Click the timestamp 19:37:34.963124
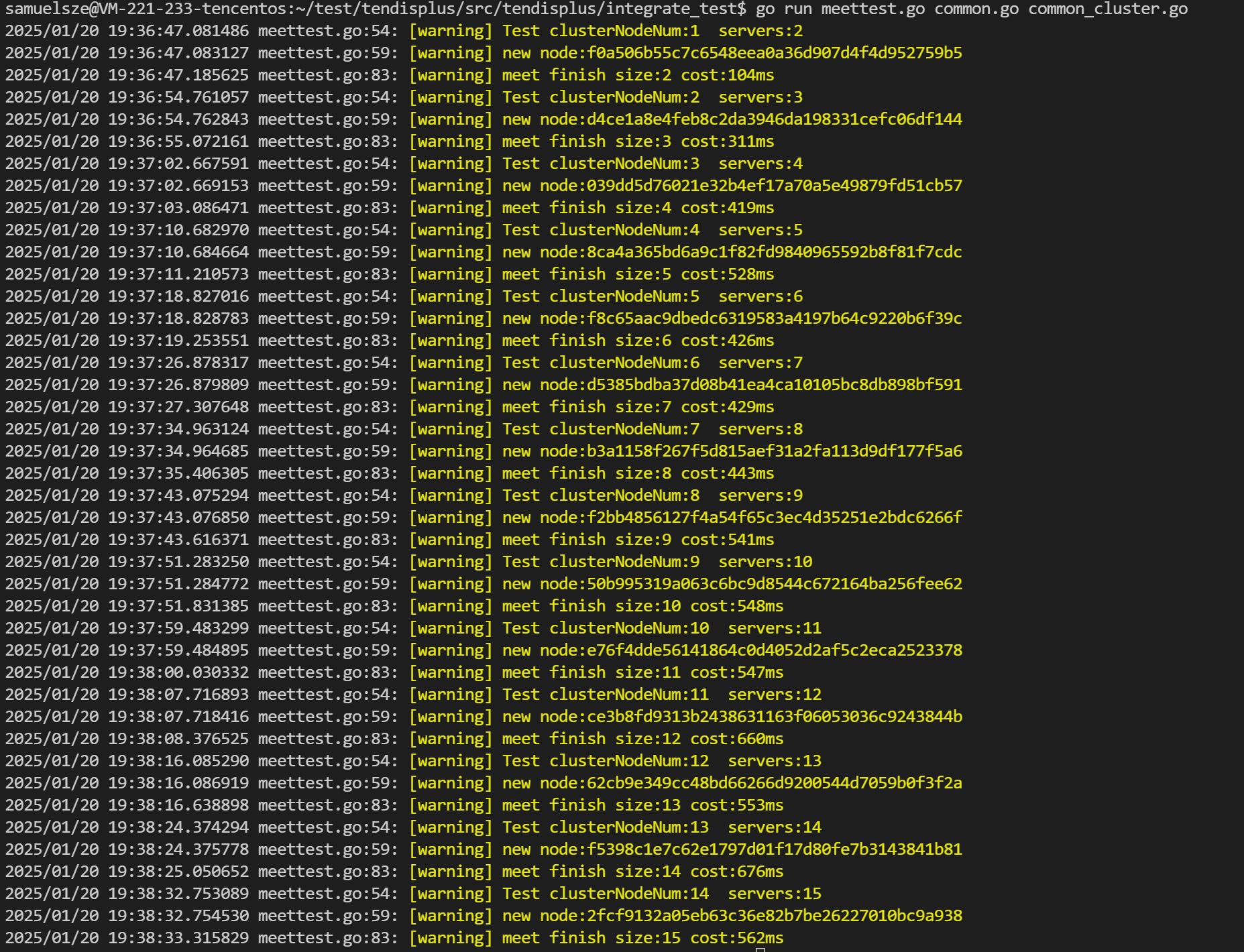 point(178,429)
